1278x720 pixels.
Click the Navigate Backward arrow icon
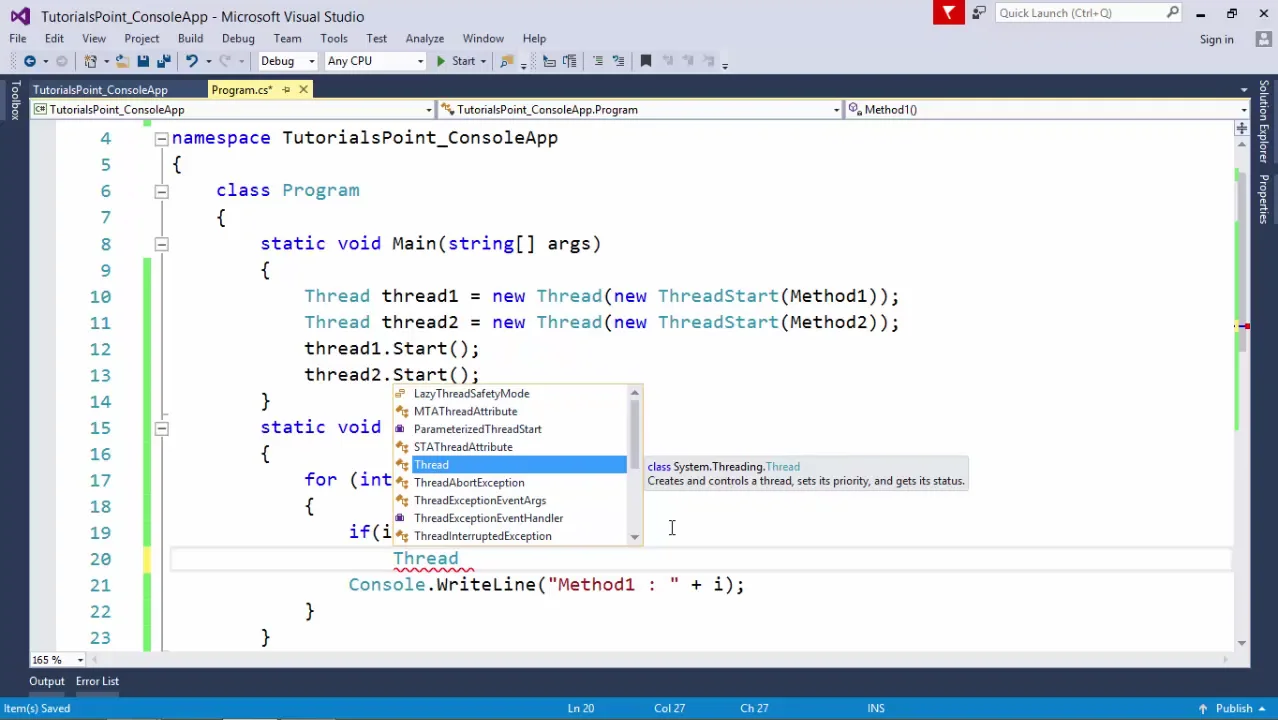coord(29,61)
